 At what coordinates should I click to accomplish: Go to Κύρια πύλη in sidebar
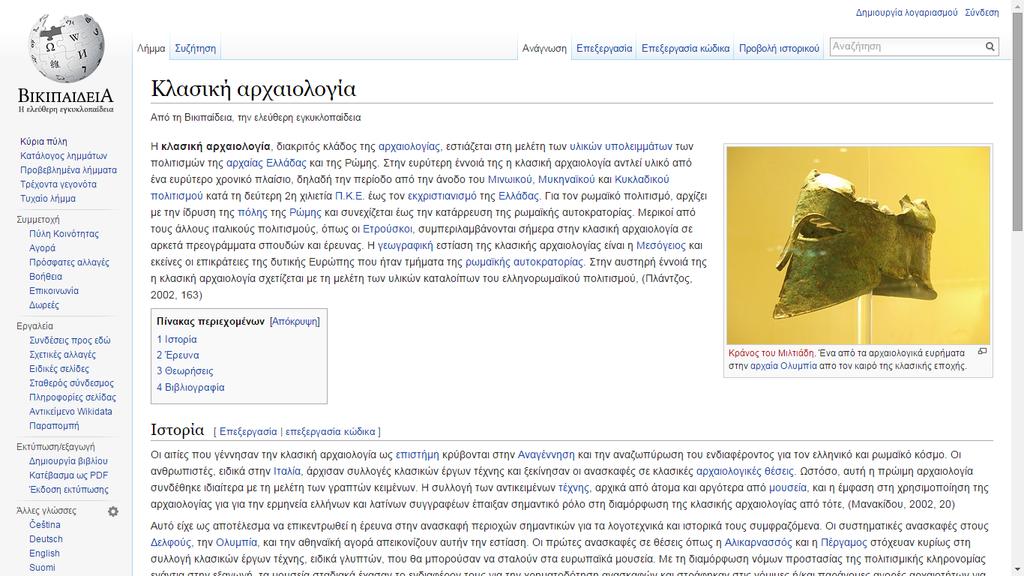pyautogui.click(x=43, y=141)
